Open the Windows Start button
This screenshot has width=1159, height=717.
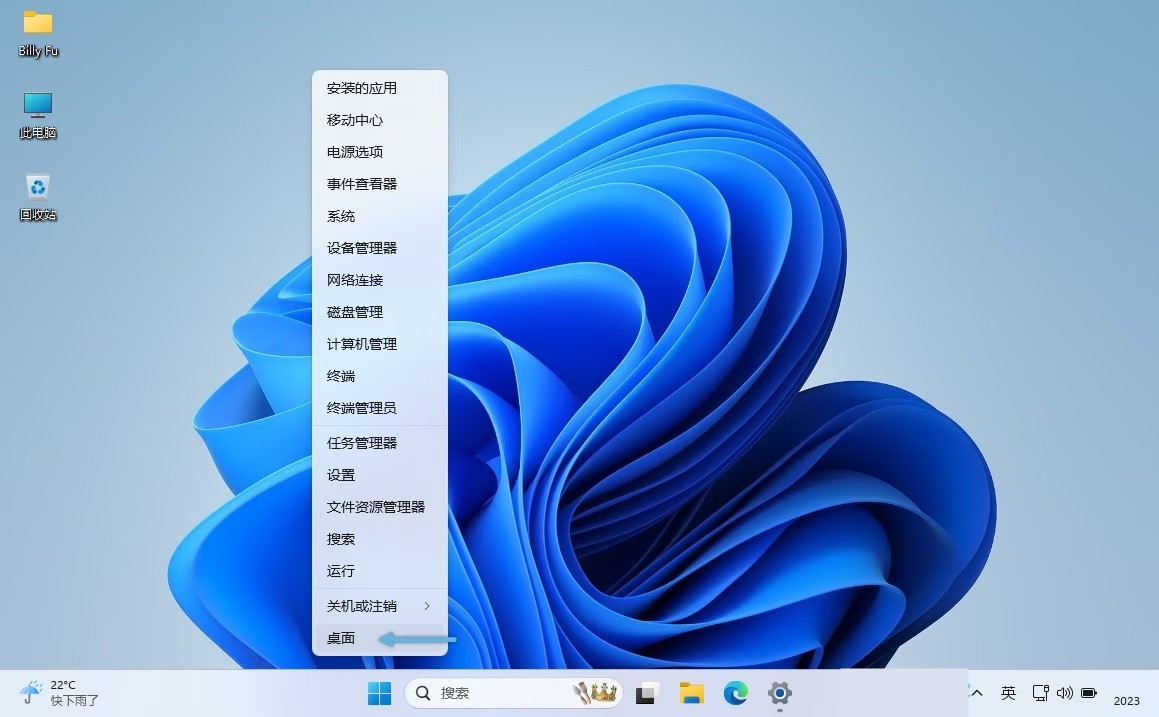379,693
